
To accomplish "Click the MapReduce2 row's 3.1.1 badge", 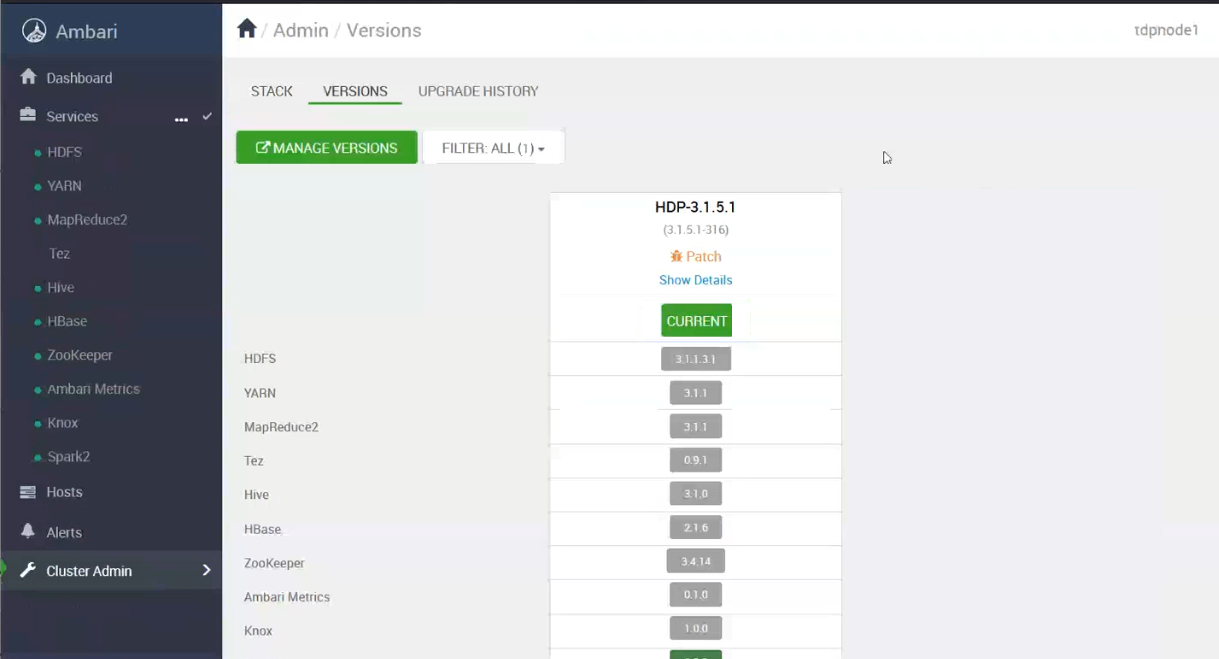I will (x=696, y=427).
